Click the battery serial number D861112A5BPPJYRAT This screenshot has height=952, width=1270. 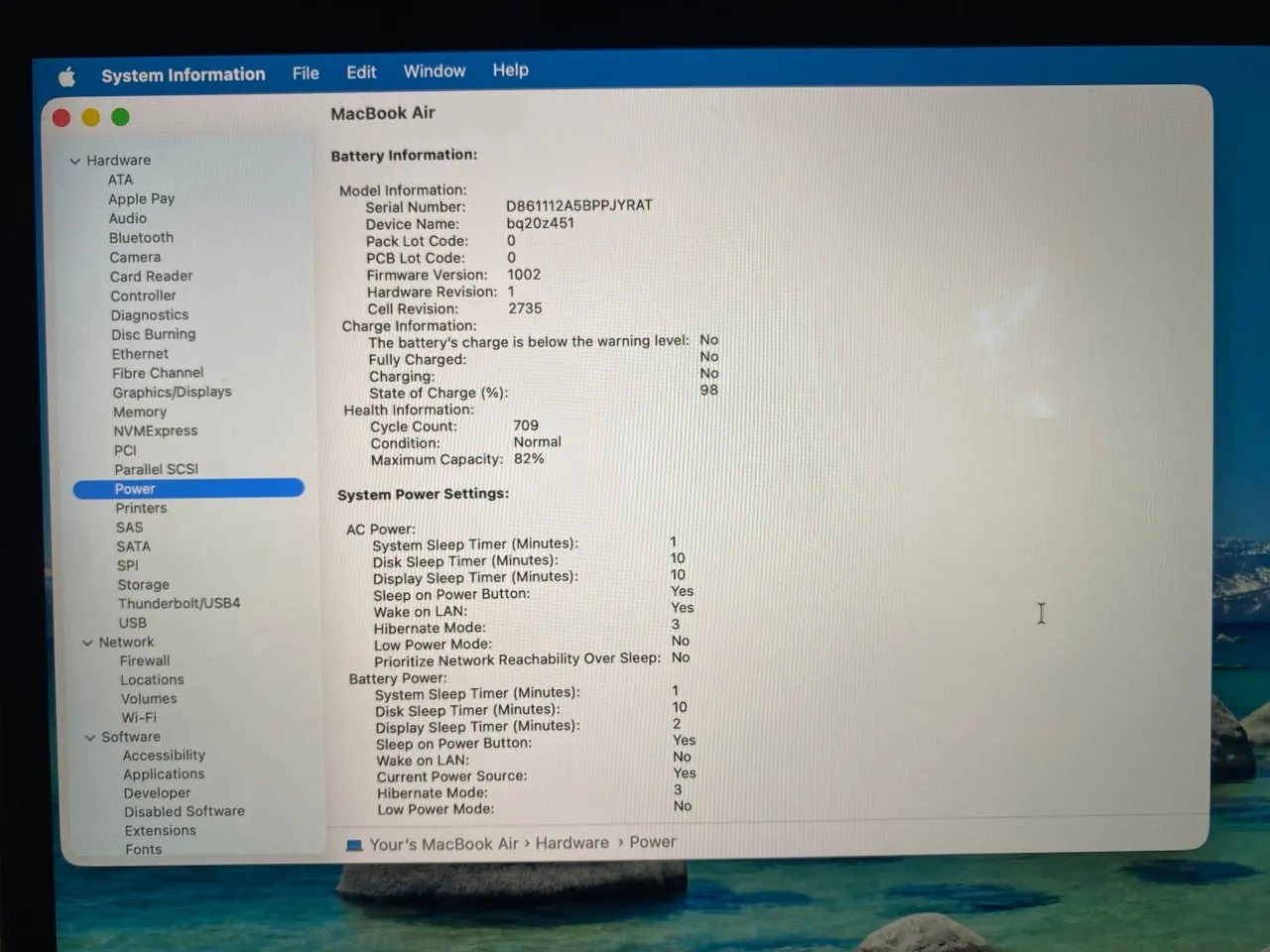pos(579,205)
